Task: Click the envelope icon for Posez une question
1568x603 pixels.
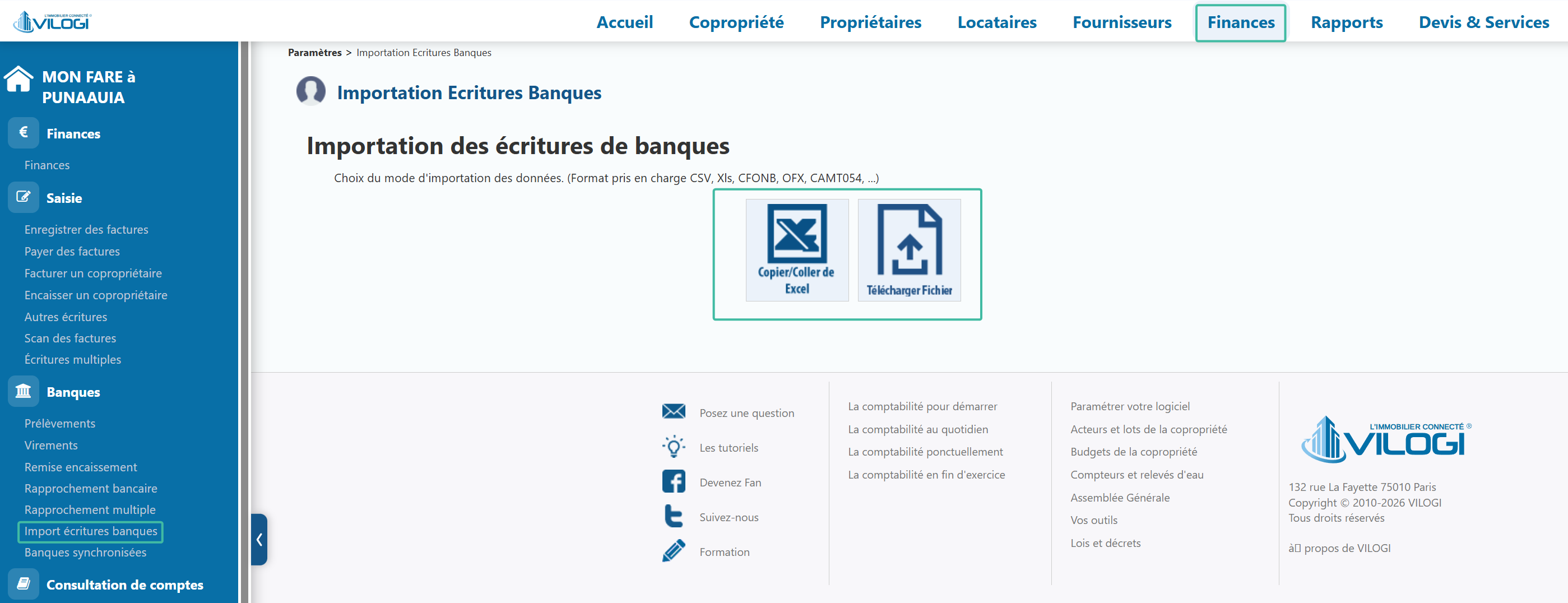Action: point(673,412)
